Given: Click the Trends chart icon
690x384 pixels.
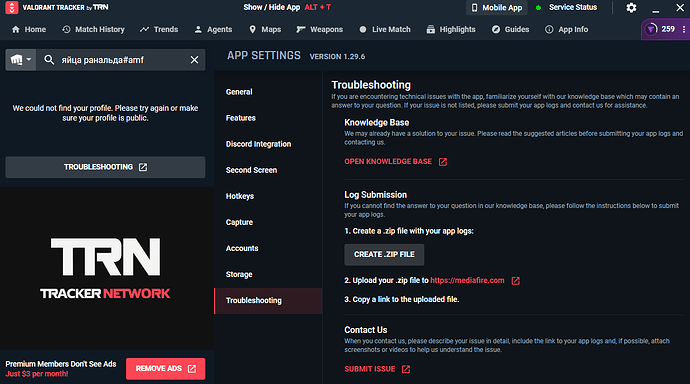Looking at the screenshot, I should [144, 29].
